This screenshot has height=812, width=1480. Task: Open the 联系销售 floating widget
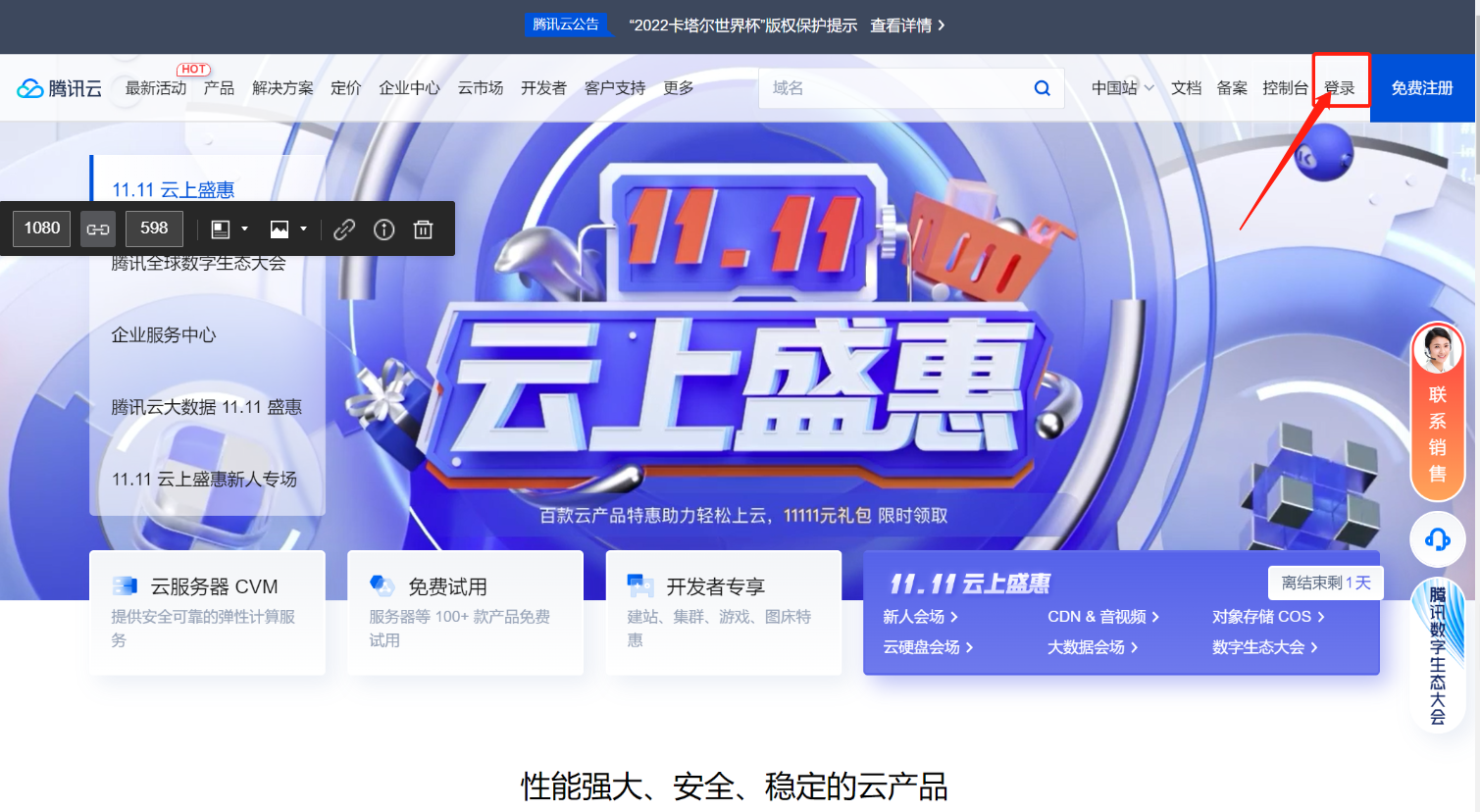pyautogui.click(x=1438, y=411)
